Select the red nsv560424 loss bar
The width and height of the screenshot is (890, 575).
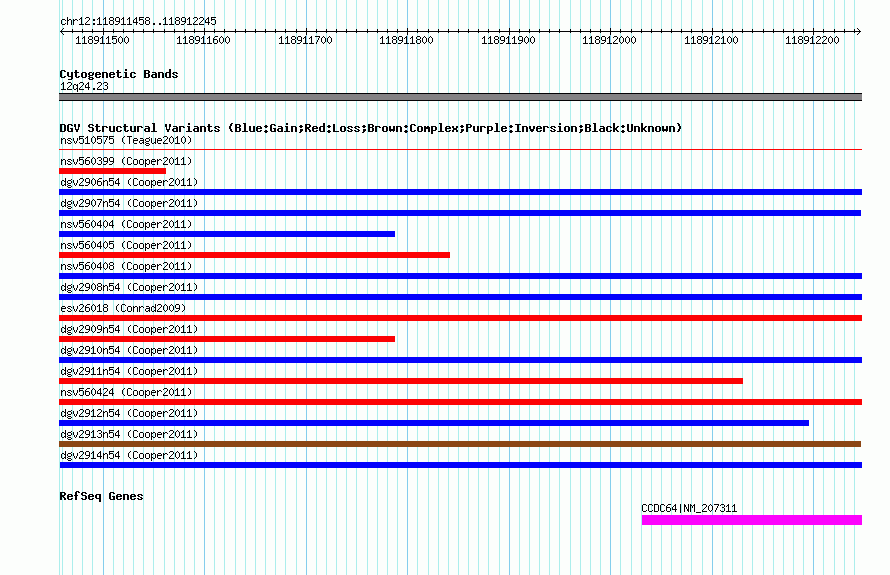click(x=460, y=402)
